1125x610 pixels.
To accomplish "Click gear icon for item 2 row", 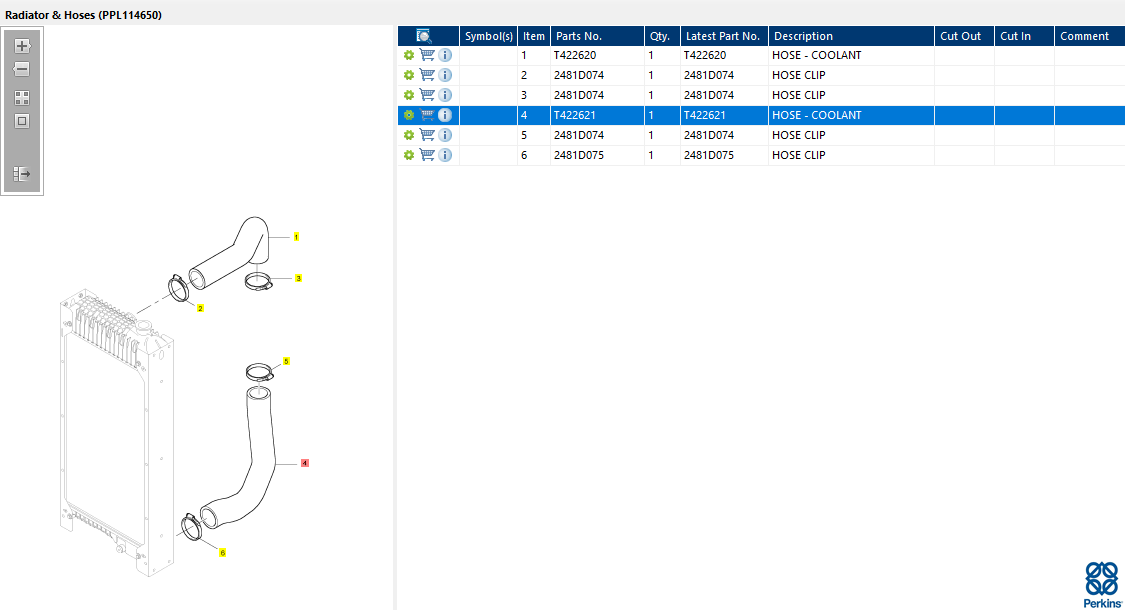I will (409, 75).
